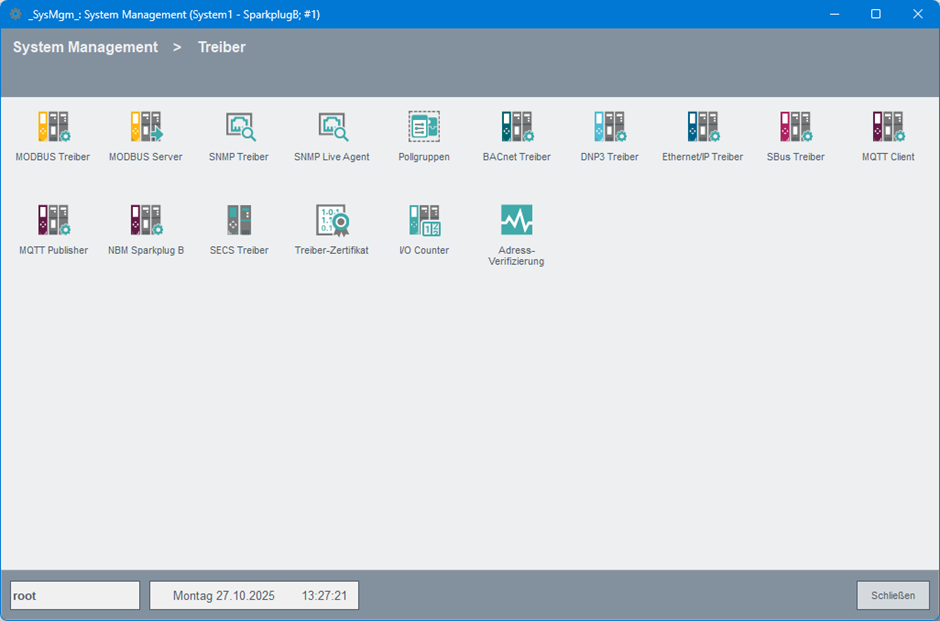Open the BACnet Treiber icon

click(517, 127)
